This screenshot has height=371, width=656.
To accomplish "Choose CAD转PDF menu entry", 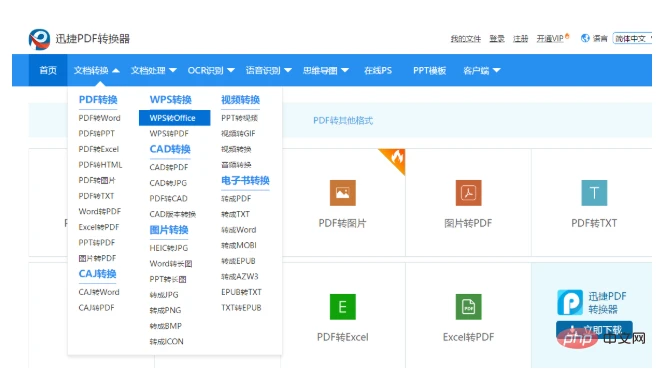I will 169,167.
